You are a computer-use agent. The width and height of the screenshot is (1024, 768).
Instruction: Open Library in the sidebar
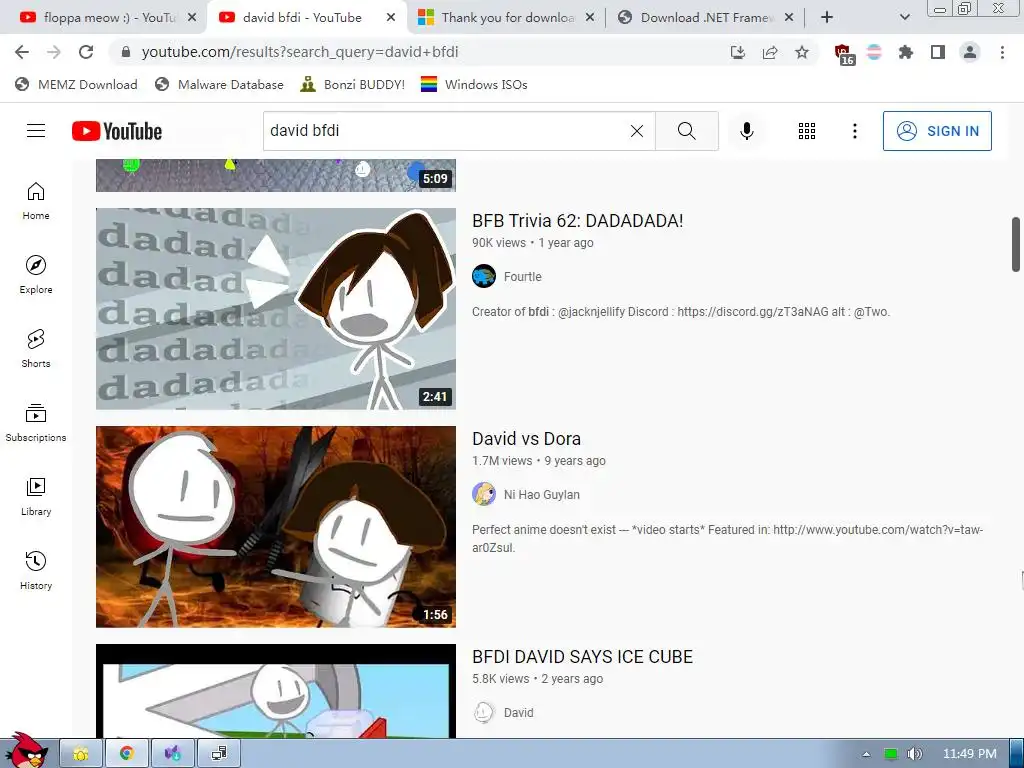click(x=36, y=496)
